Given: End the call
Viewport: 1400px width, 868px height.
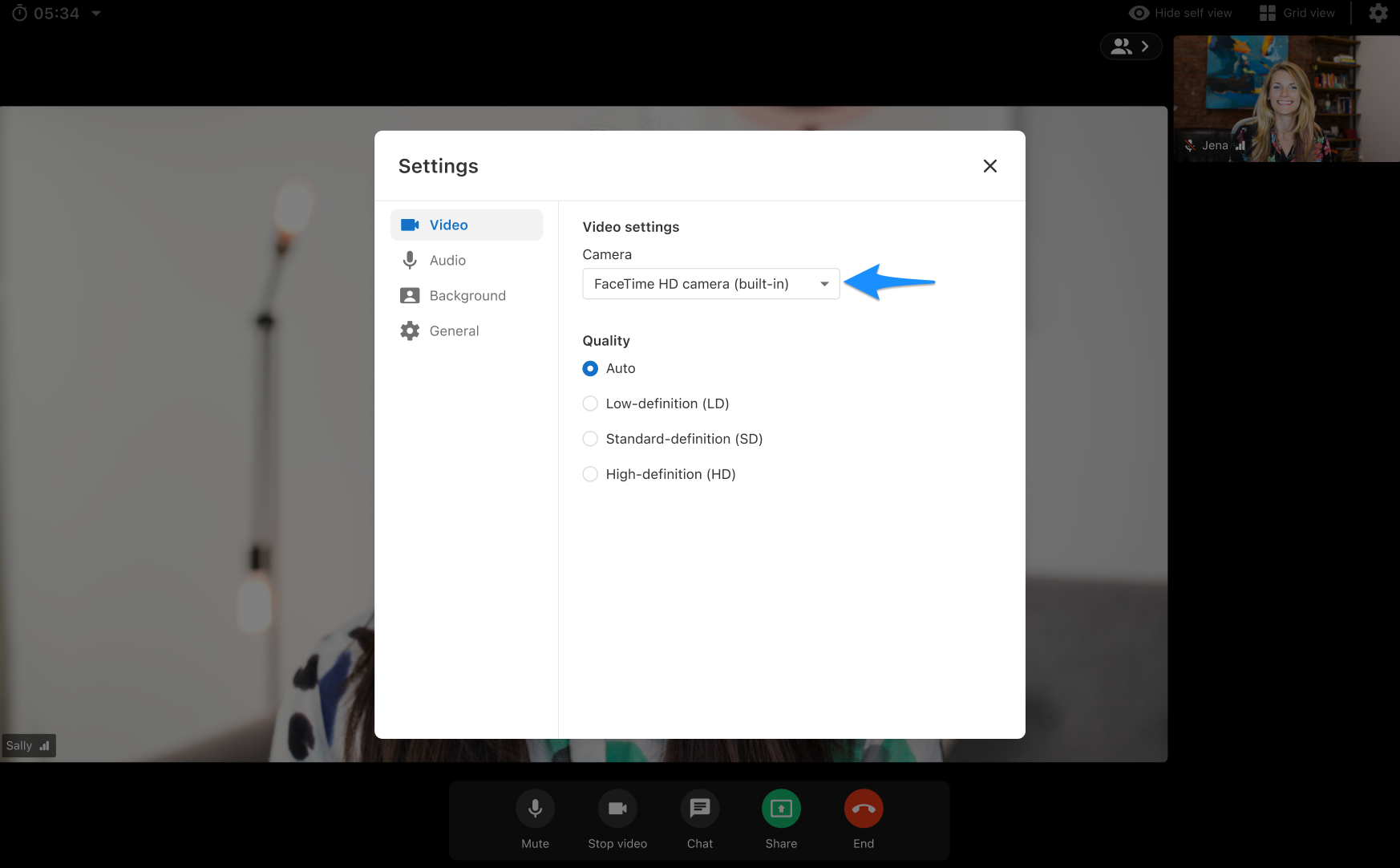Looking at the screenshot, I should pyautogui.click(x=863, y=809).
